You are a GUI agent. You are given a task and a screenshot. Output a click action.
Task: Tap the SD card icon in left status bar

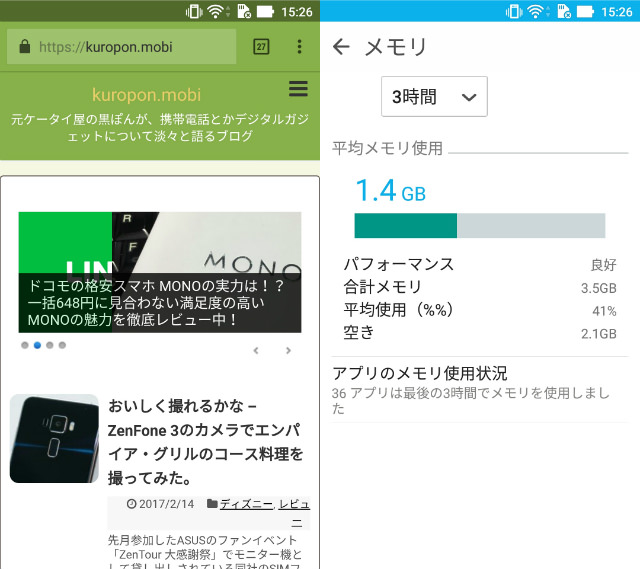[244, 11]
